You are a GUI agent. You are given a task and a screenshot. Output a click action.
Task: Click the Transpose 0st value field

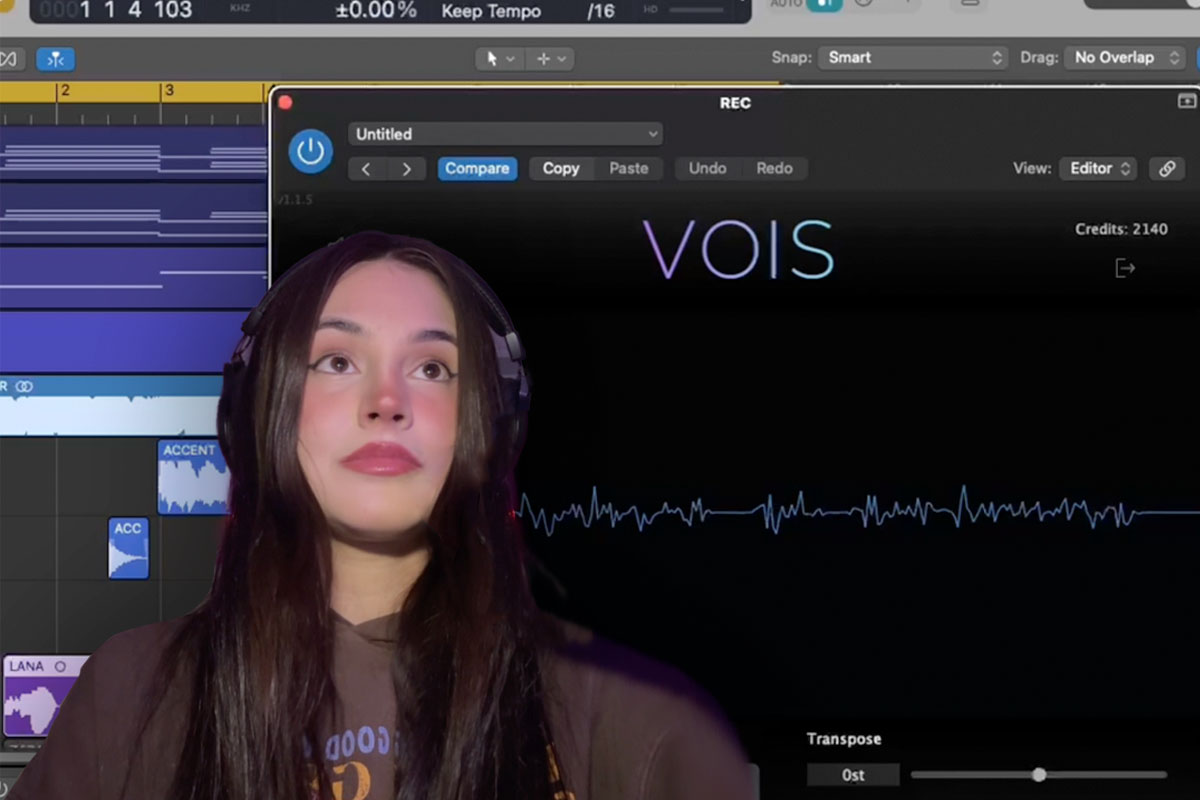(x=853, y=775)
